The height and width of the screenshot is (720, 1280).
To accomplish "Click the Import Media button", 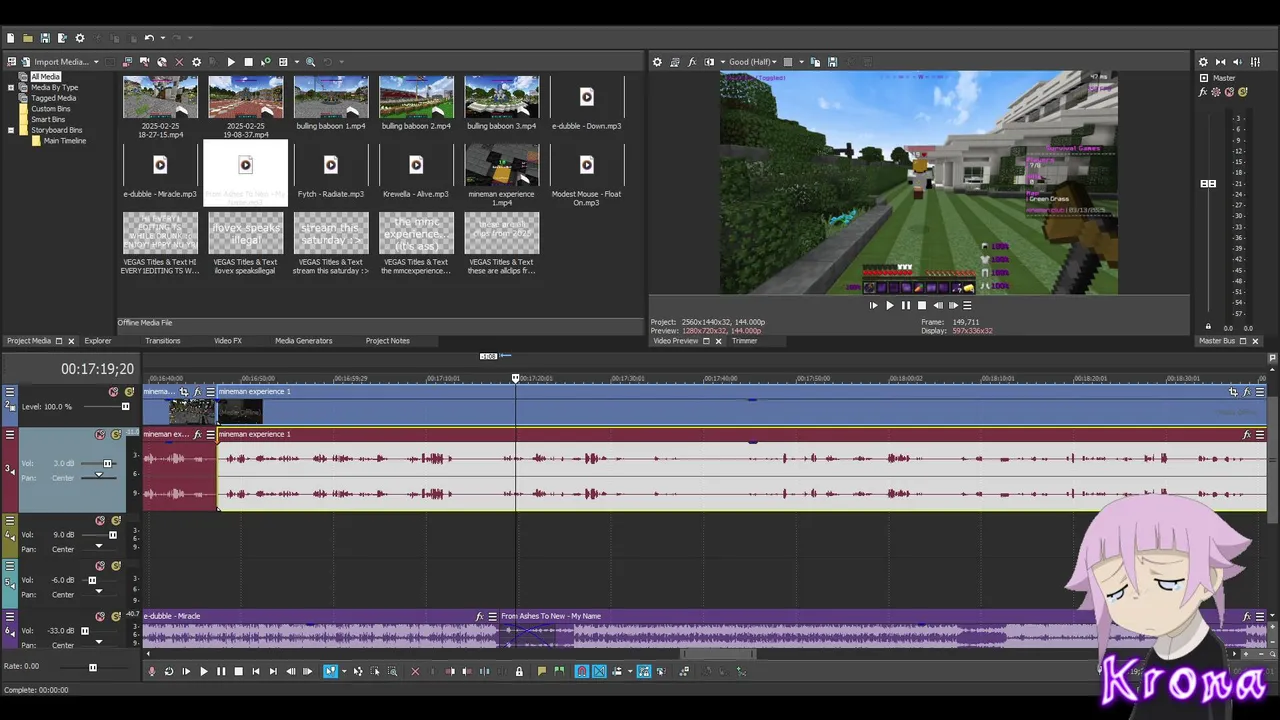I will [x=54, y=62].
